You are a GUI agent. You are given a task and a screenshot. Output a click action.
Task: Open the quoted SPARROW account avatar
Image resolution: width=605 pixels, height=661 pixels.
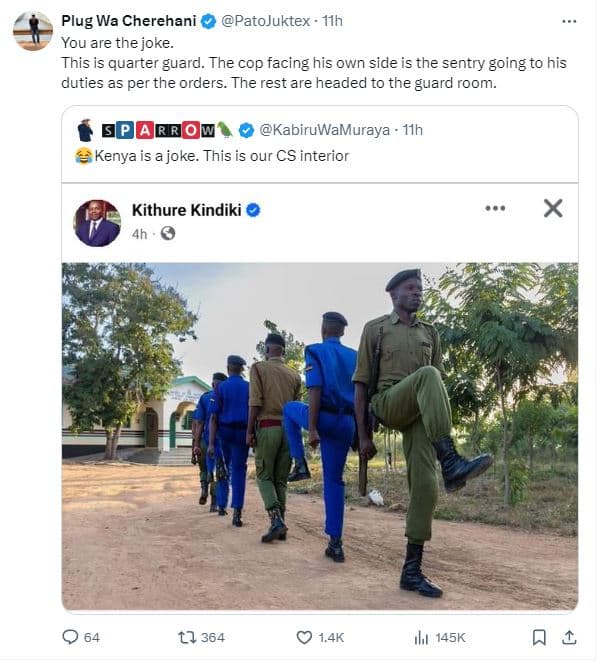point(86,130)
